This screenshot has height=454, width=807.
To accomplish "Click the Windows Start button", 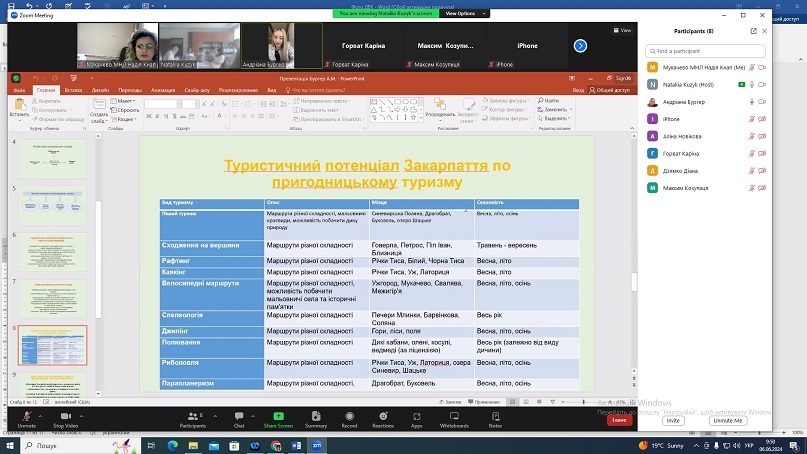I will [10, 445].
